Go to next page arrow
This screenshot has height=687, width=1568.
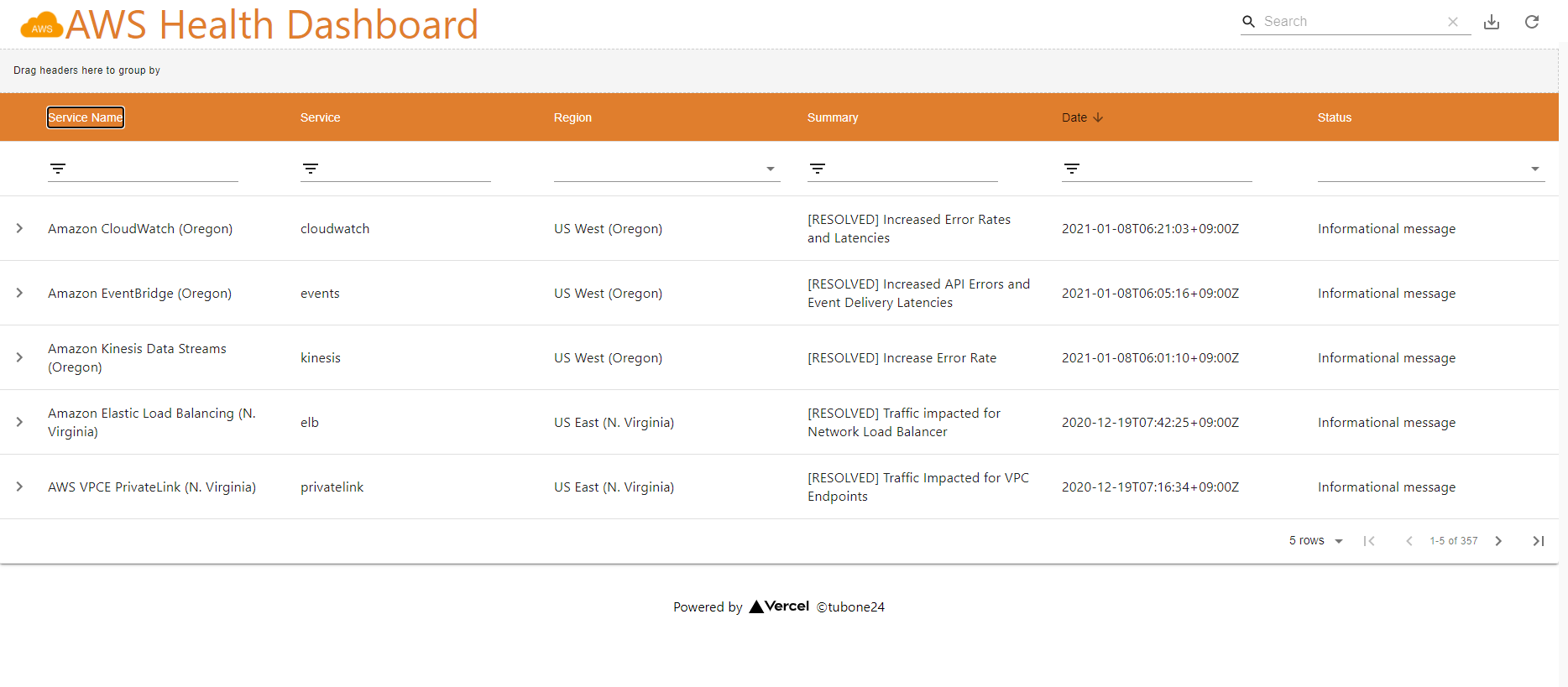click(1498, 541)
